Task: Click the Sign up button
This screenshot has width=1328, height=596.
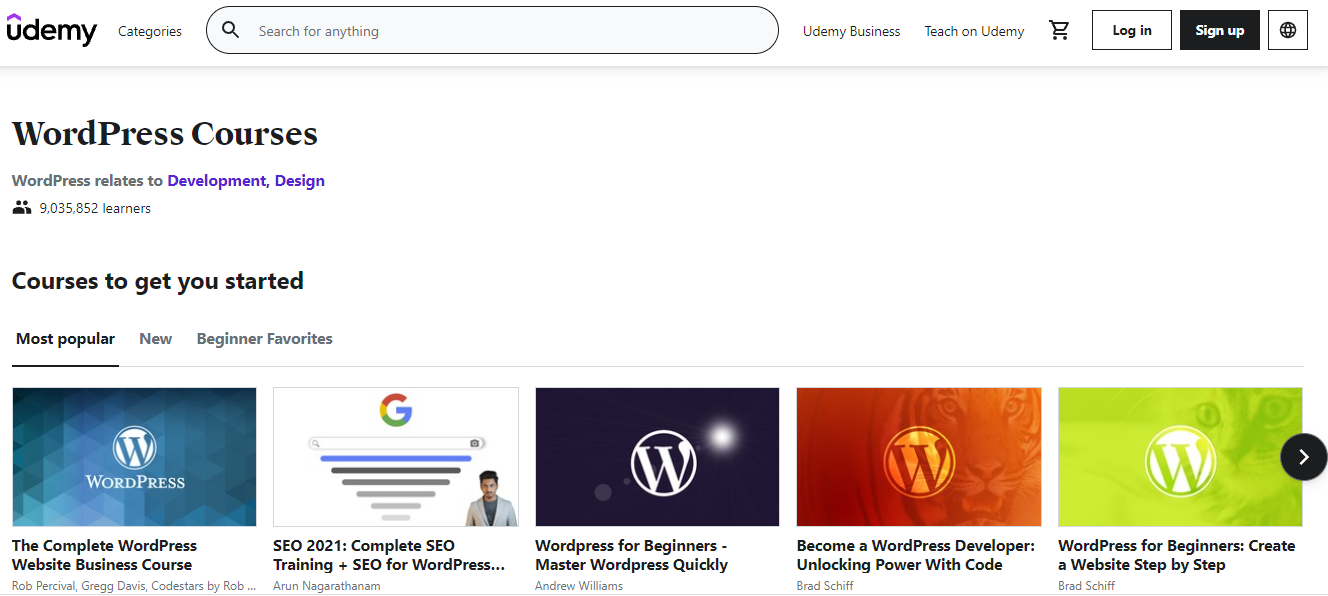Action: (1219, 30)
